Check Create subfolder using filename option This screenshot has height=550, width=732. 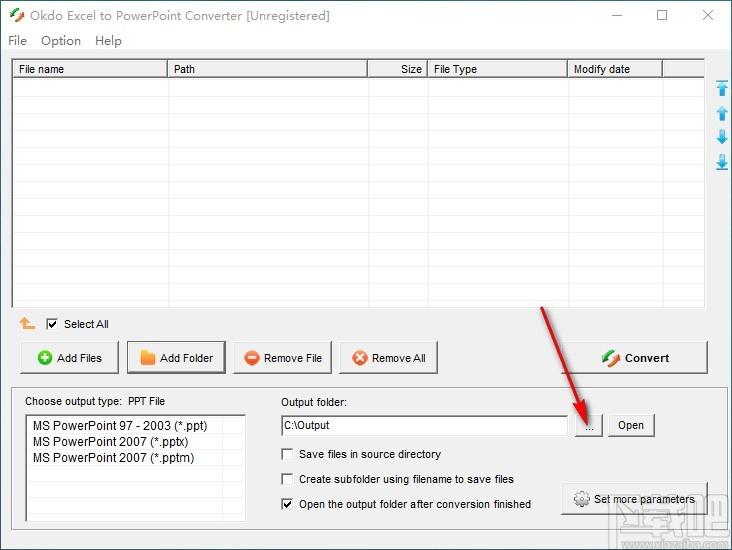(287, 479)
